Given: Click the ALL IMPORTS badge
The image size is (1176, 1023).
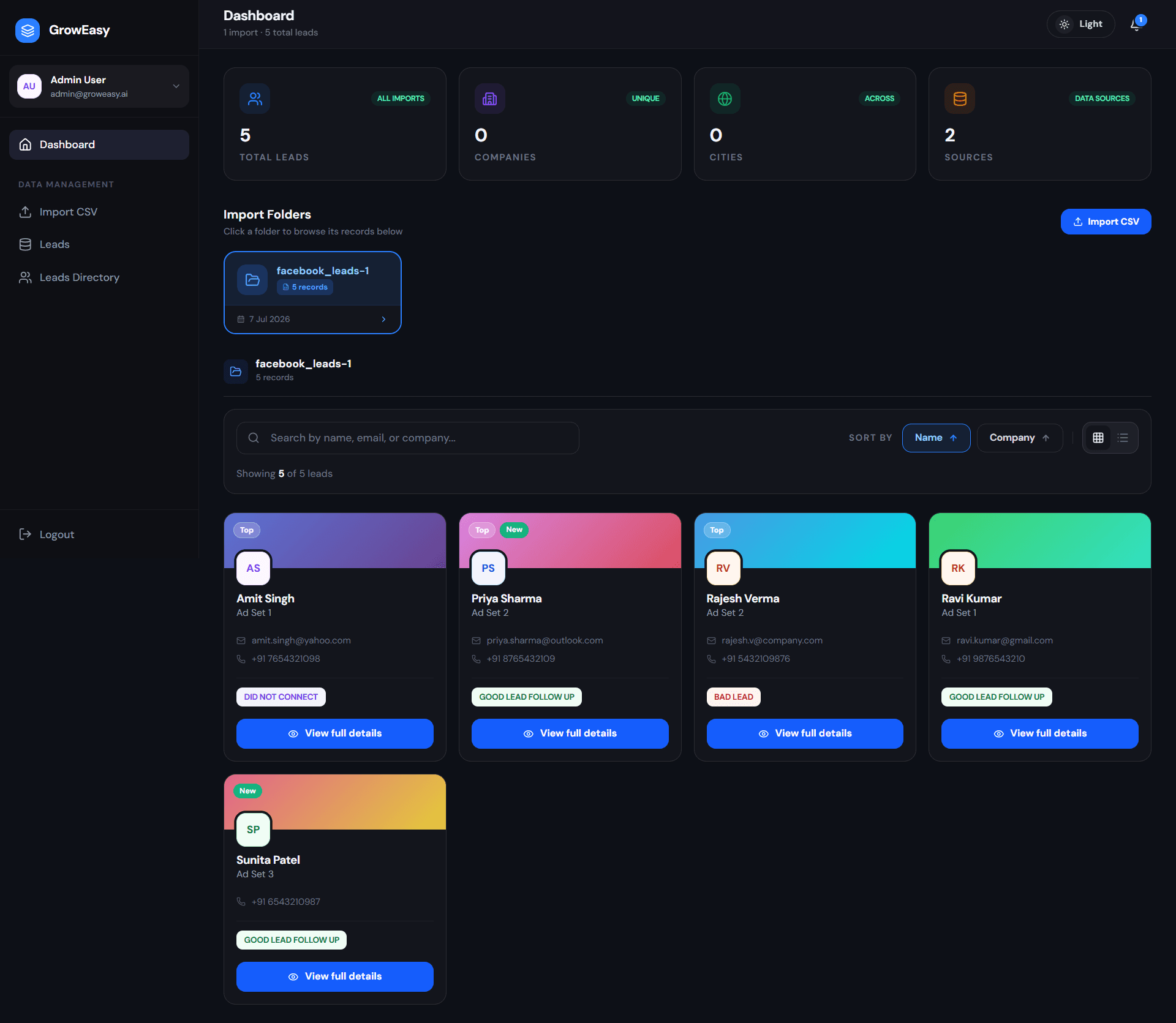Looking at the screenshot, I should tap(401, 99).
